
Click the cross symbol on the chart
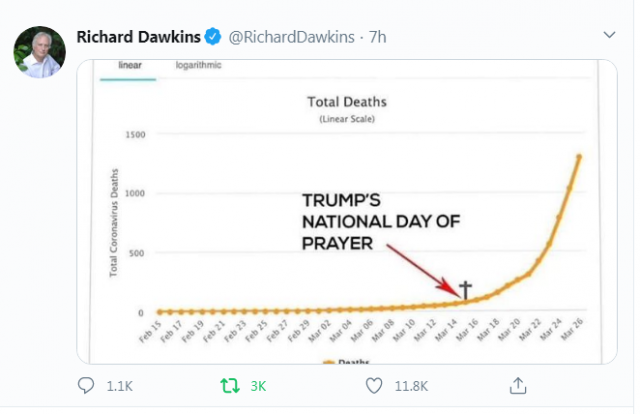[465, 290]
